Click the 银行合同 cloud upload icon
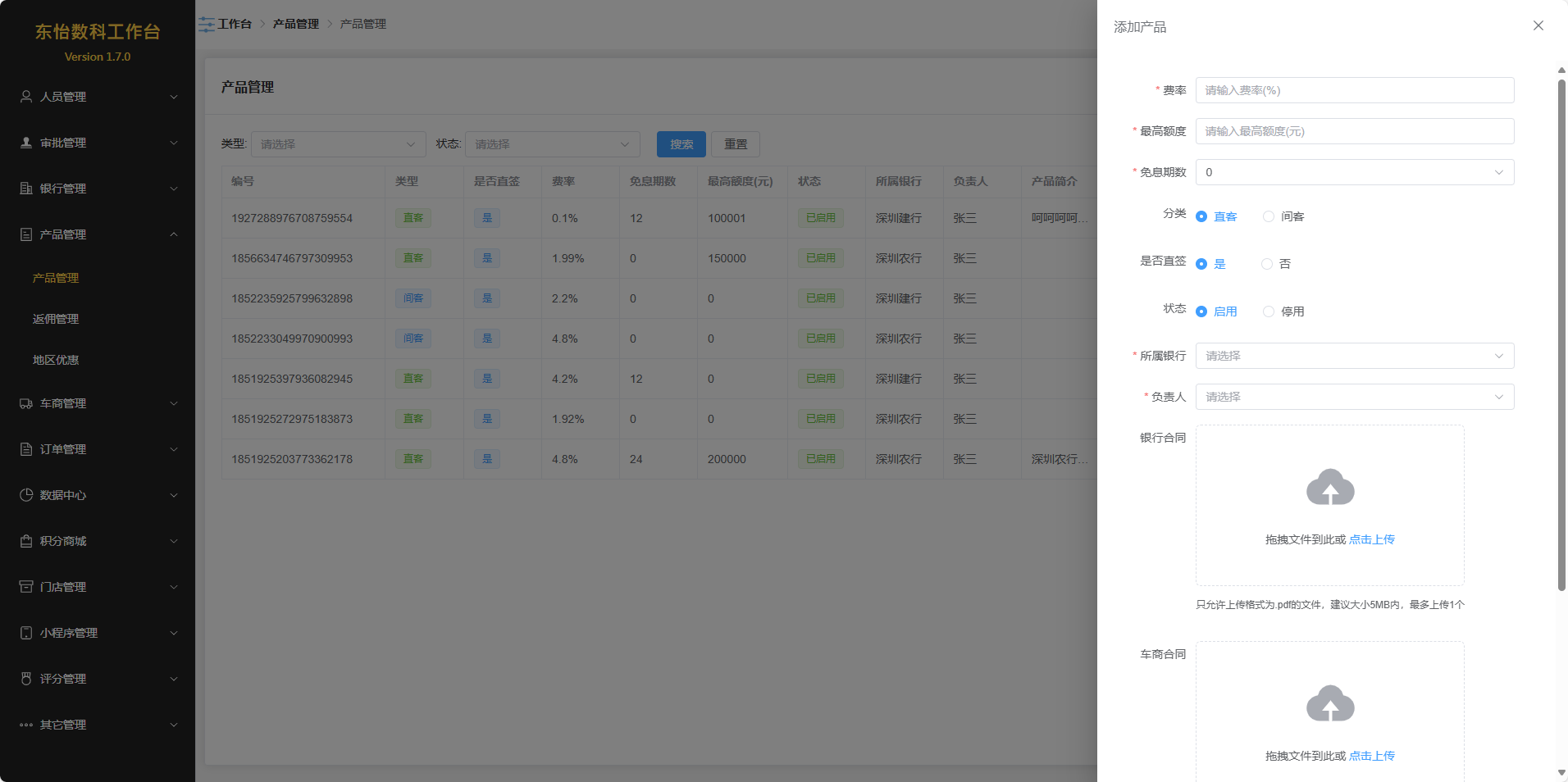 [1329, 488]
